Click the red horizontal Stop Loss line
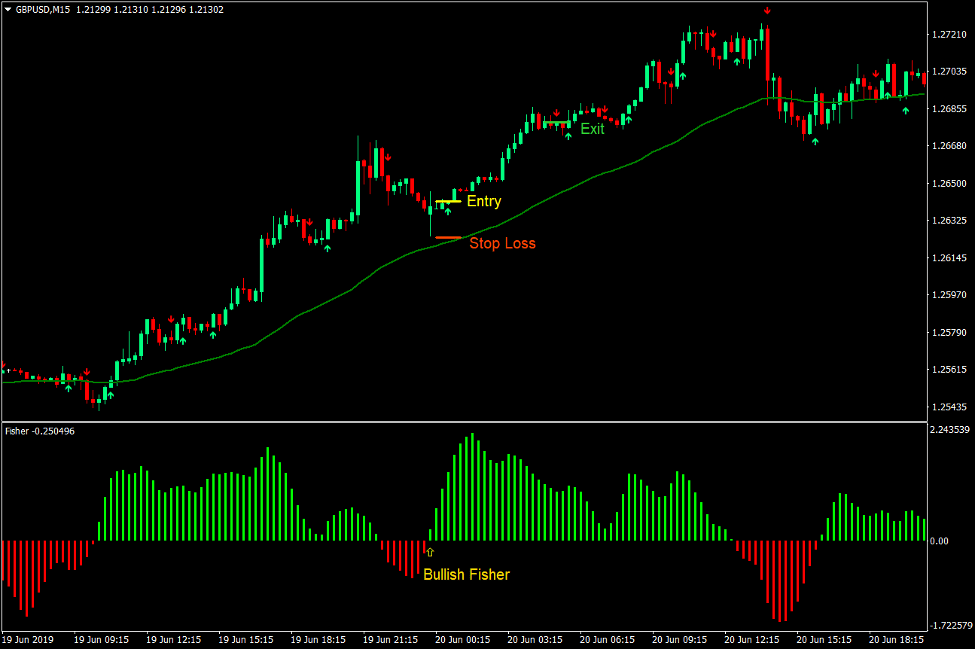The width and height of the screenshot is (977, 650). pyautogui.click(x=448, y=238)
